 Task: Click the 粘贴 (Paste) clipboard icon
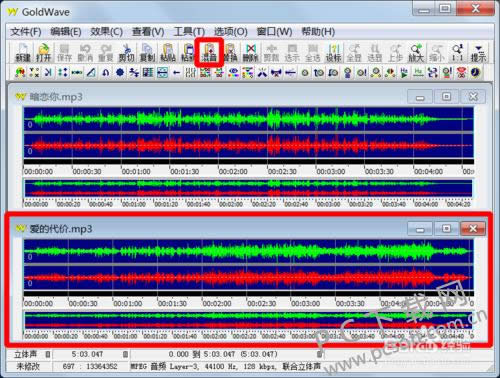pyautogui.click(x=168, y=53)
